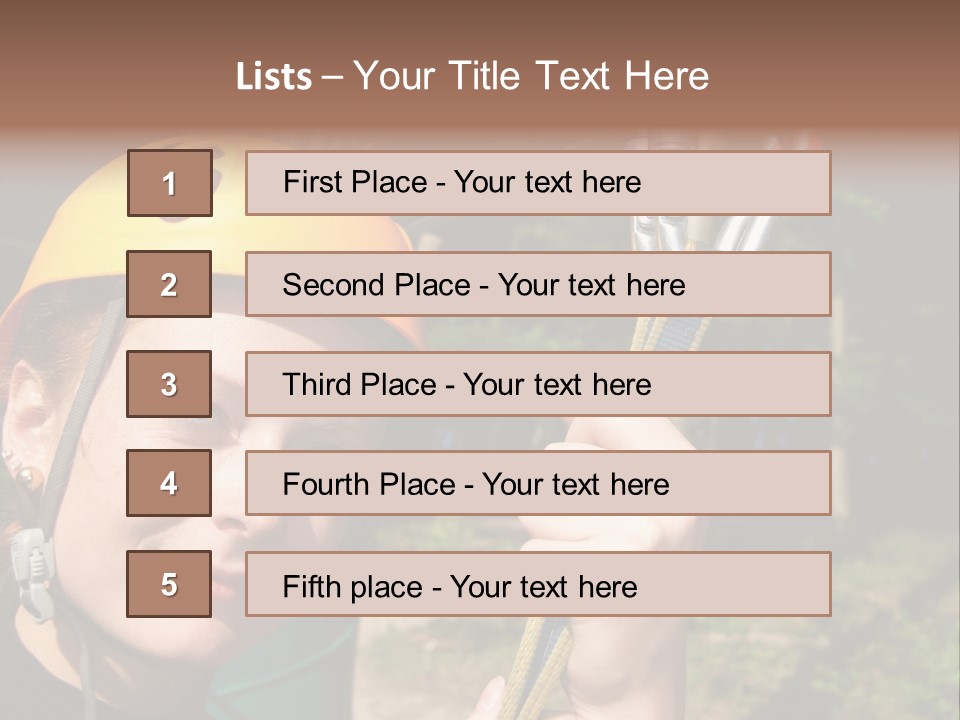960x720 pixels.
Task: Click the number 1 box
Action: [x=169, y=183]
